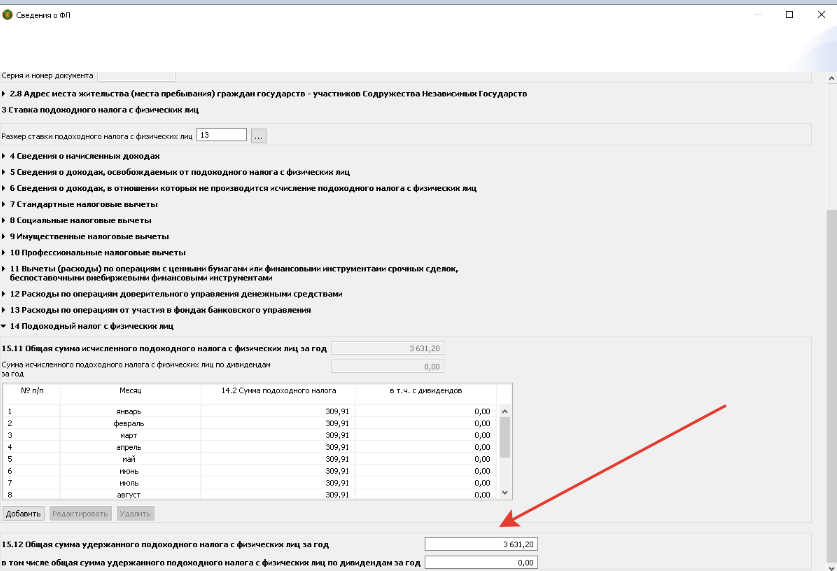The image size is (837, 571).
Task: Click the 15.12 total withheld tax field
Action: pos(481,544)
